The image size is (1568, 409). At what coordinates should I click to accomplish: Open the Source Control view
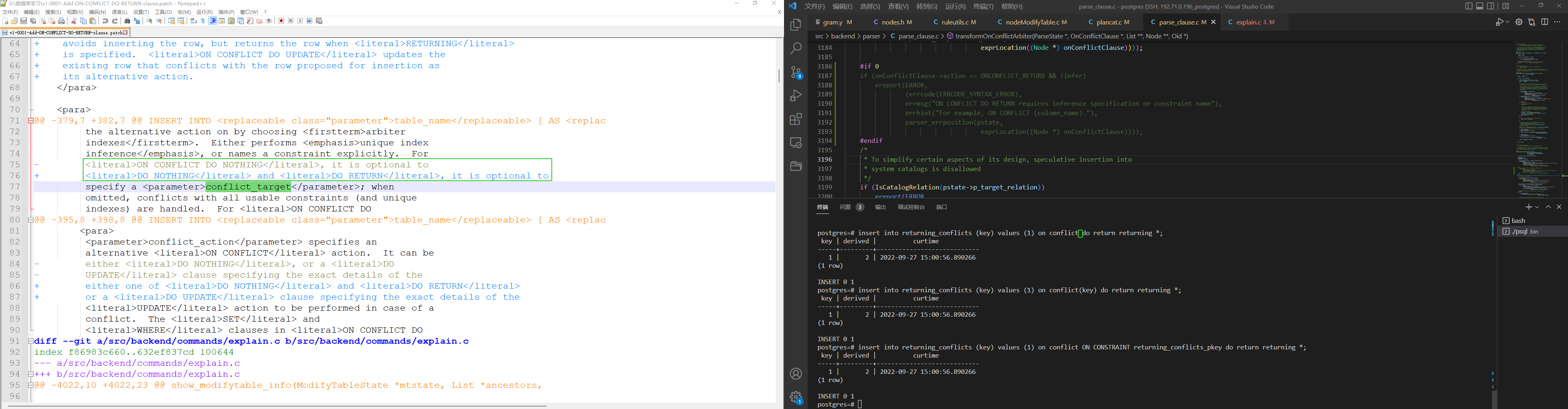point(795,72)
